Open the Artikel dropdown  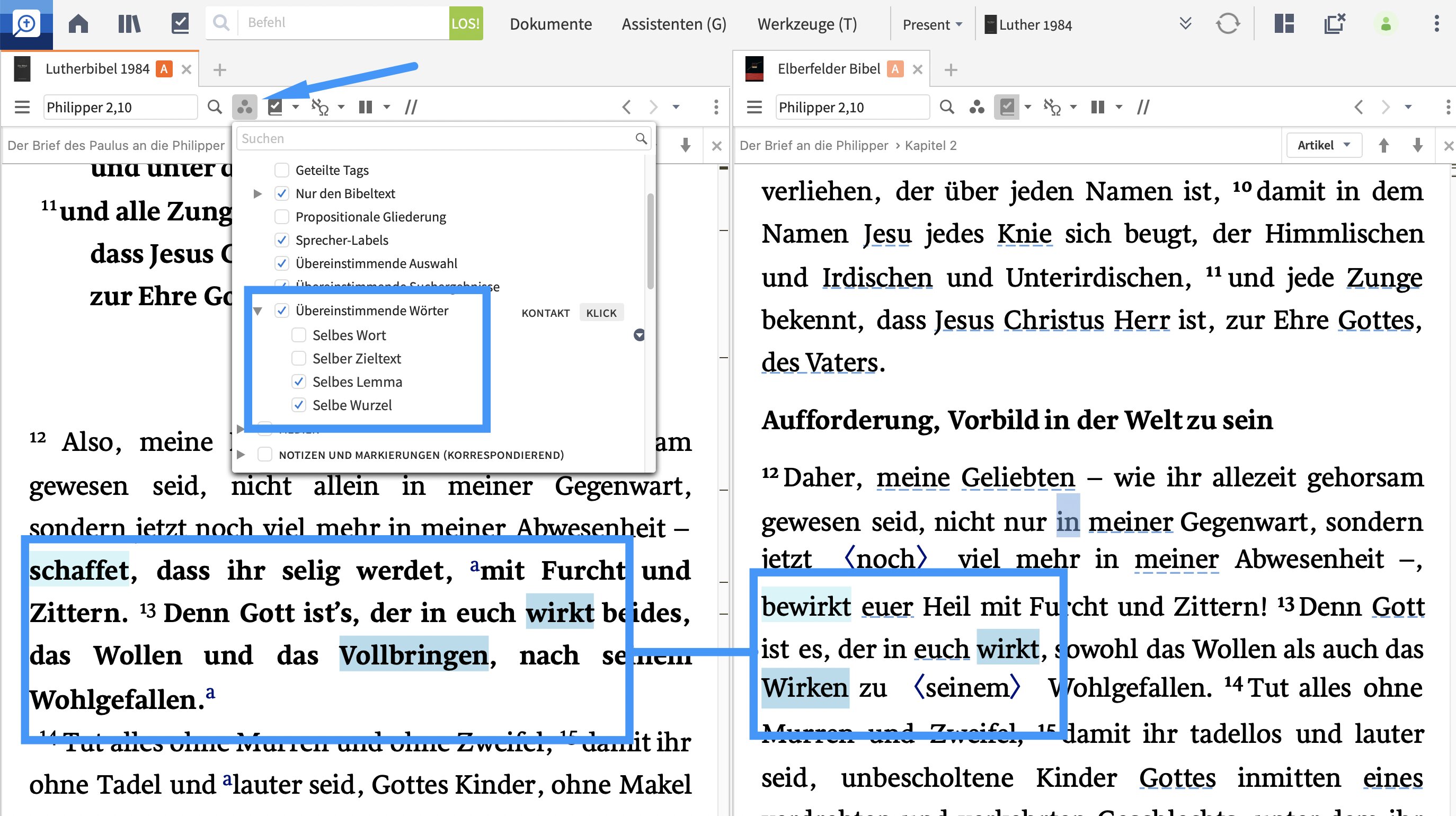click(x=1324, y=145)
